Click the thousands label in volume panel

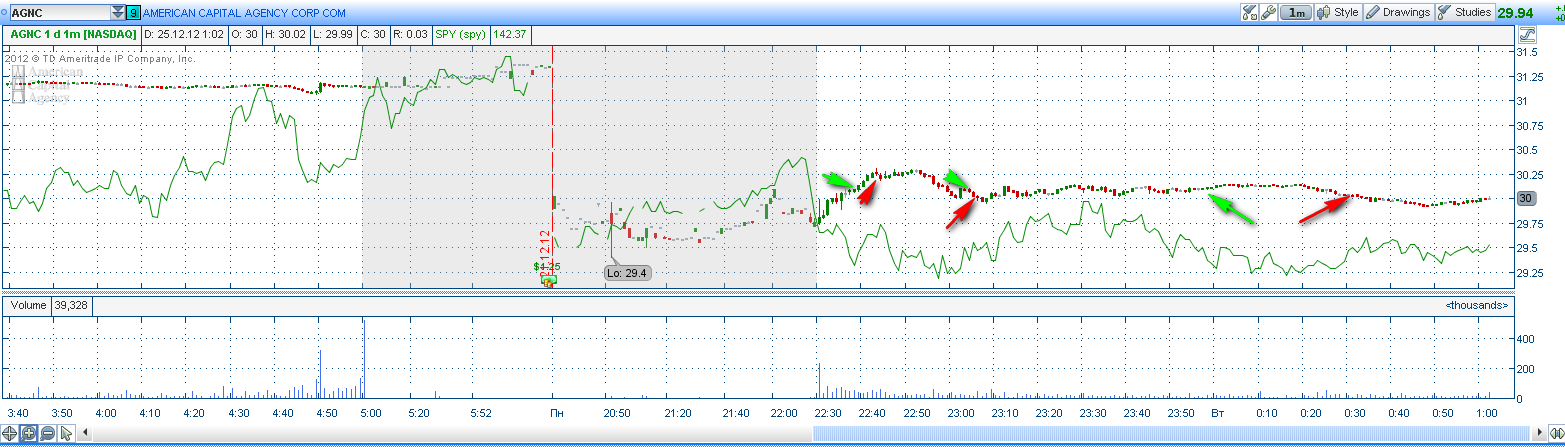point(1476,305)
